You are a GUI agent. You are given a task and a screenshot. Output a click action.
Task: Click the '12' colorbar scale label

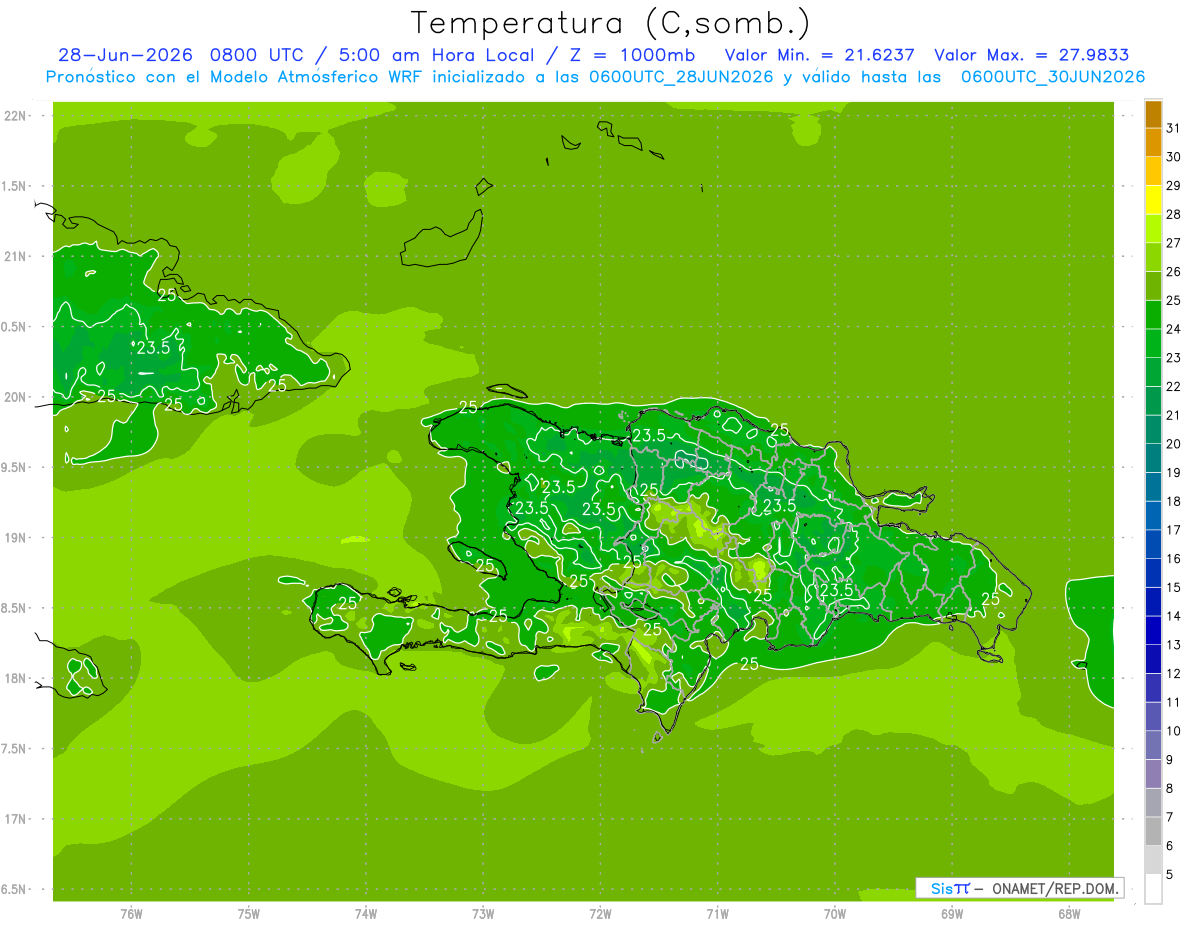(x=1173, y=673)
